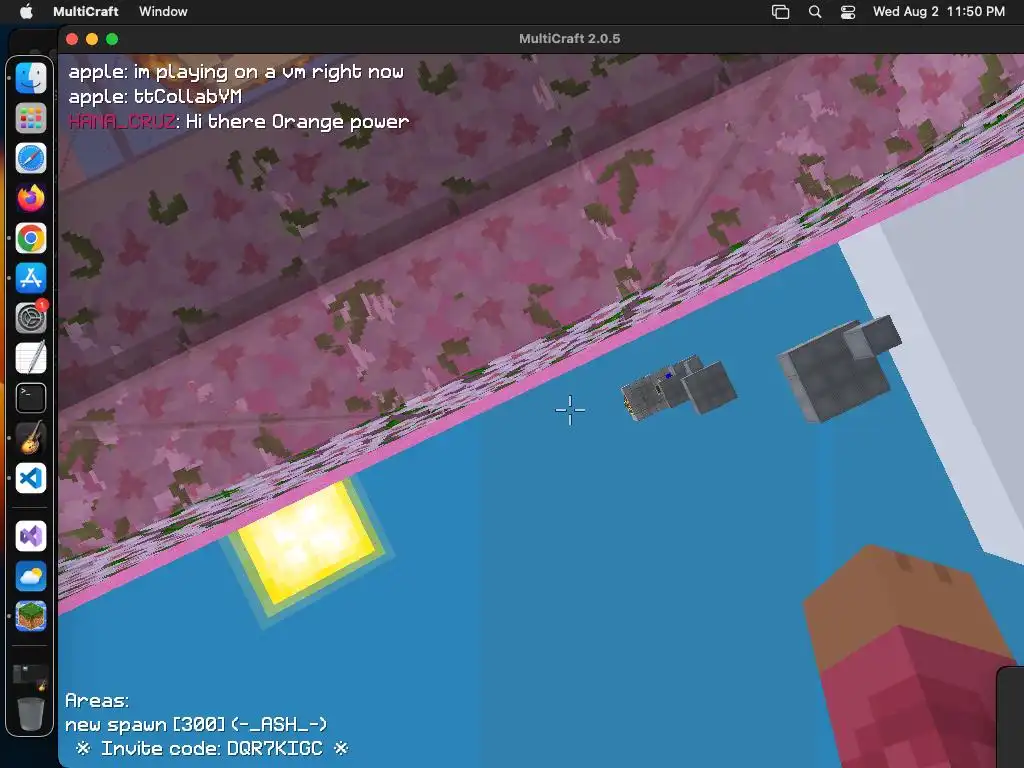Open the Apple menu

[26, 11]
